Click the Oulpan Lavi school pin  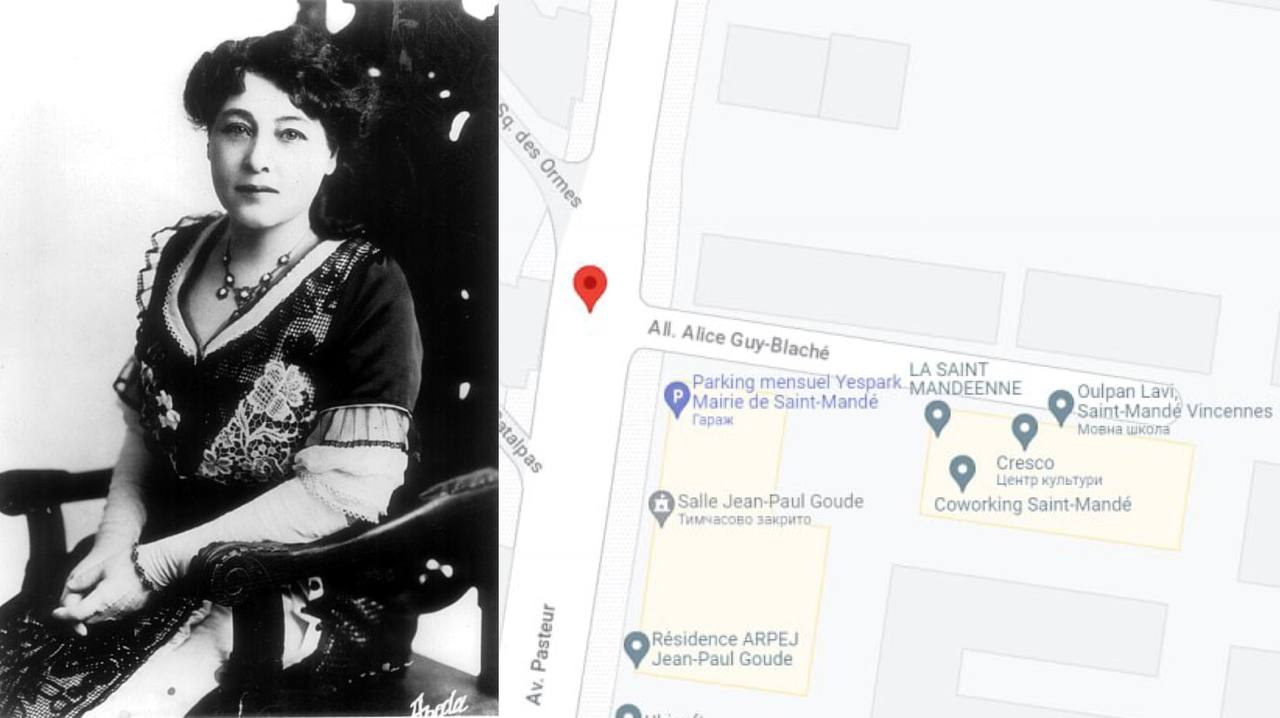click(1061, 407)
